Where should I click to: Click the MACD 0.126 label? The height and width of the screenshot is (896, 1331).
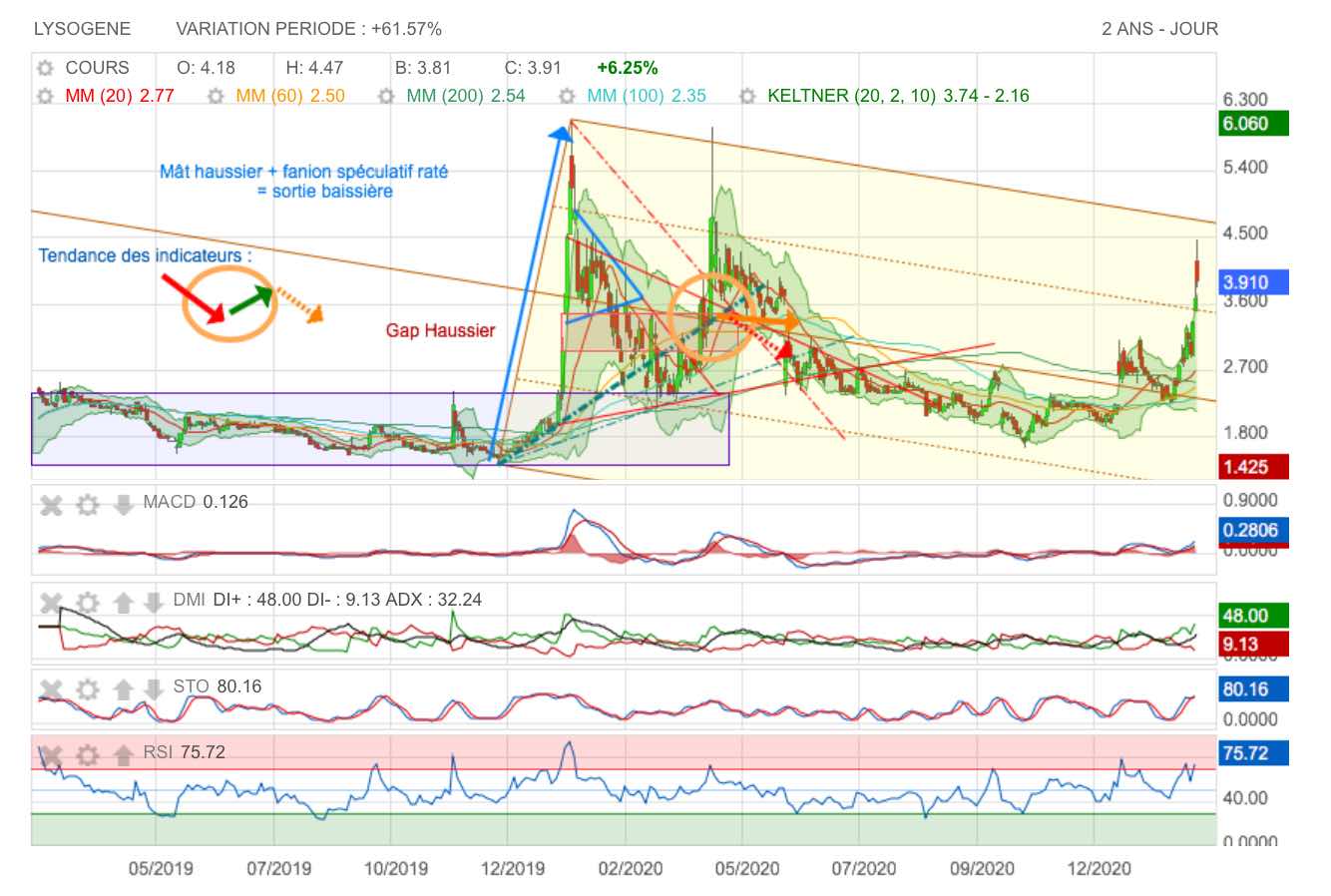point(196,502)
